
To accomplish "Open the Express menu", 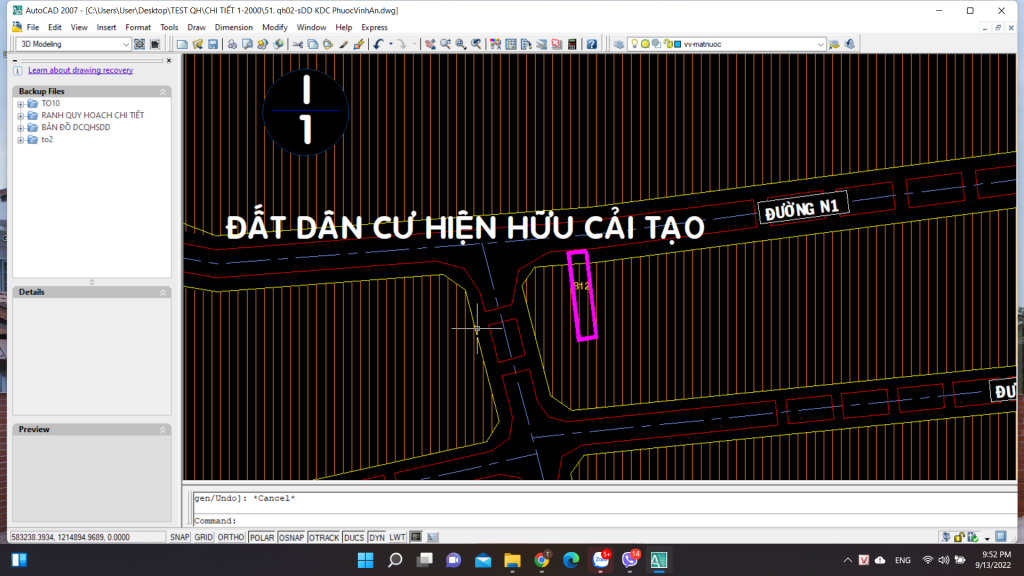I will pos(374,27).
